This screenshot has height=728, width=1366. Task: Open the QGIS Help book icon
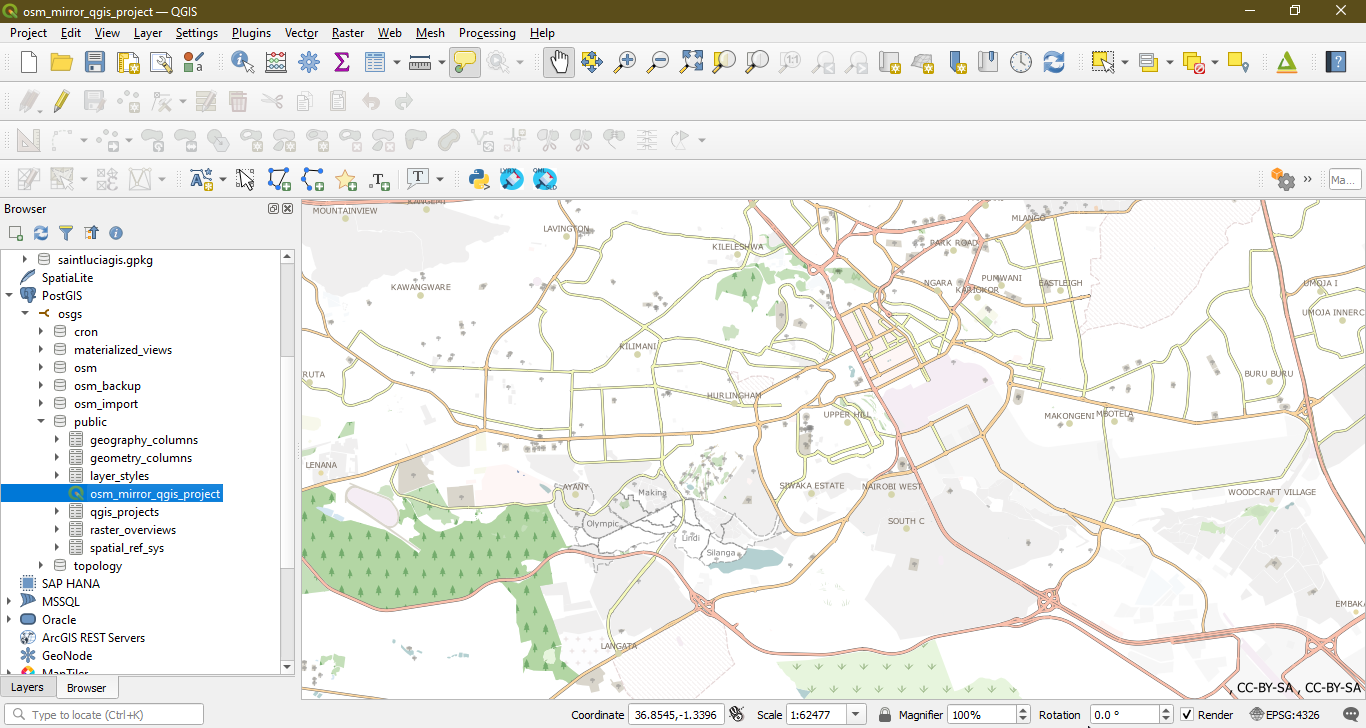coord(1336,62)
